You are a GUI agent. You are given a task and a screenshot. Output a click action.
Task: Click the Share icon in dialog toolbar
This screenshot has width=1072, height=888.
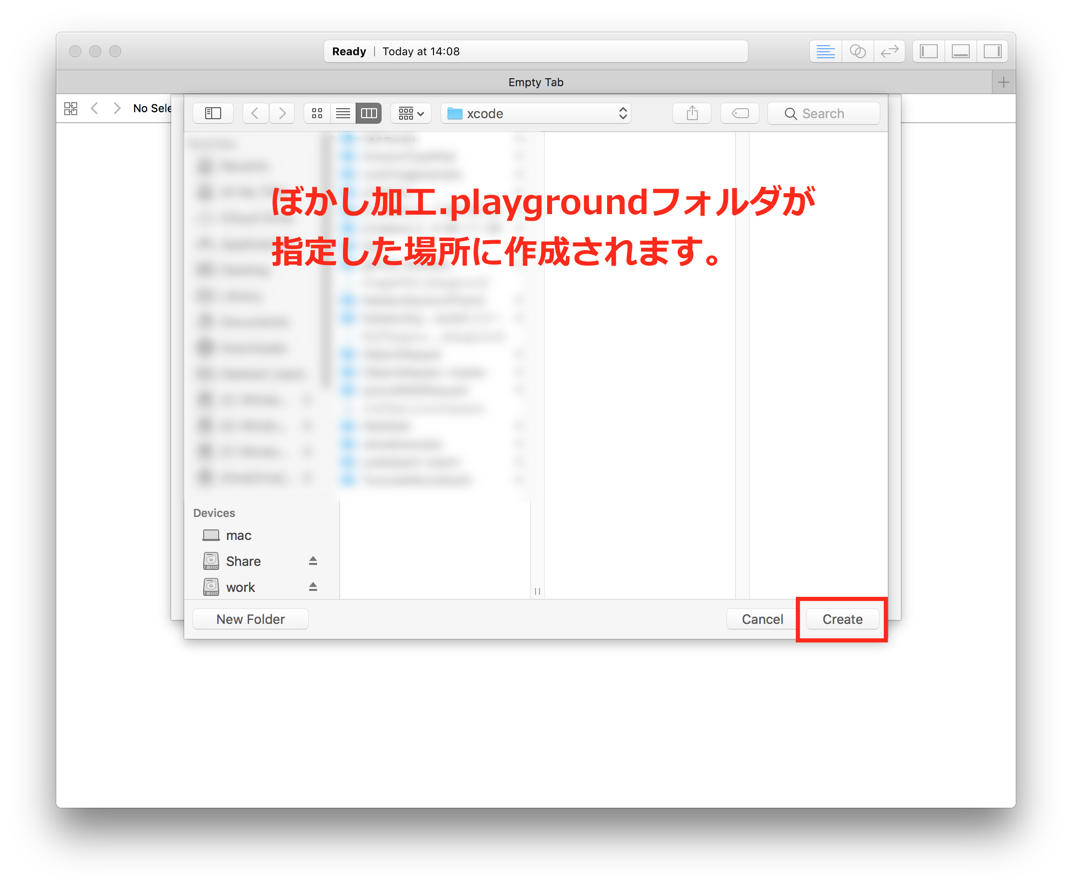(x=692, y=113)
